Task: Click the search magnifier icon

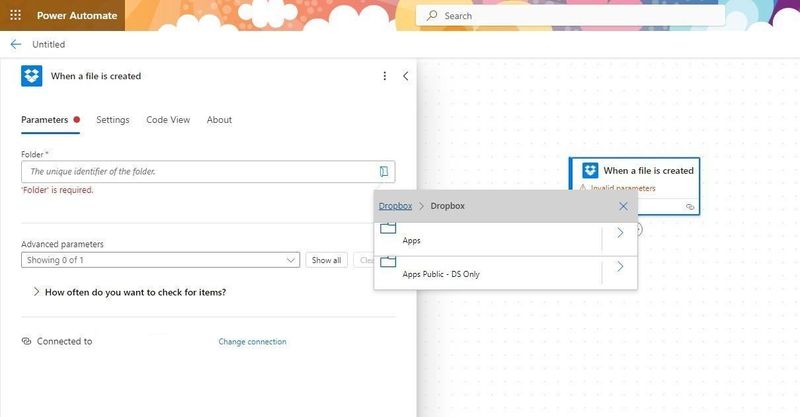Action: click(432, 15)
